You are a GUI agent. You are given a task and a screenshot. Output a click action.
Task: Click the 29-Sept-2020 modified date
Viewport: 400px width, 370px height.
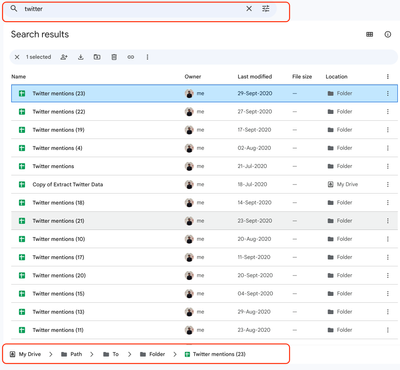[255, 93]
